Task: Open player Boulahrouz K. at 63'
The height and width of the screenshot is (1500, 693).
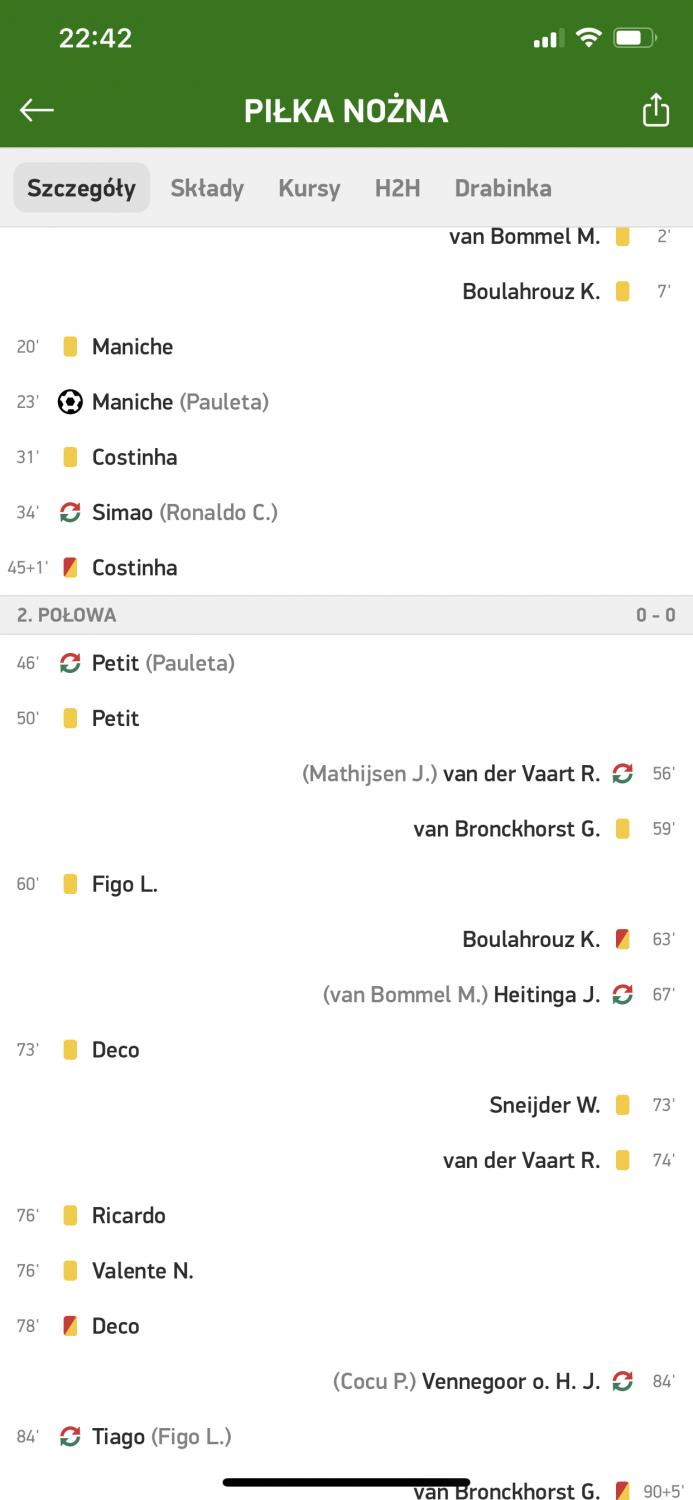Action: (531, 939)
